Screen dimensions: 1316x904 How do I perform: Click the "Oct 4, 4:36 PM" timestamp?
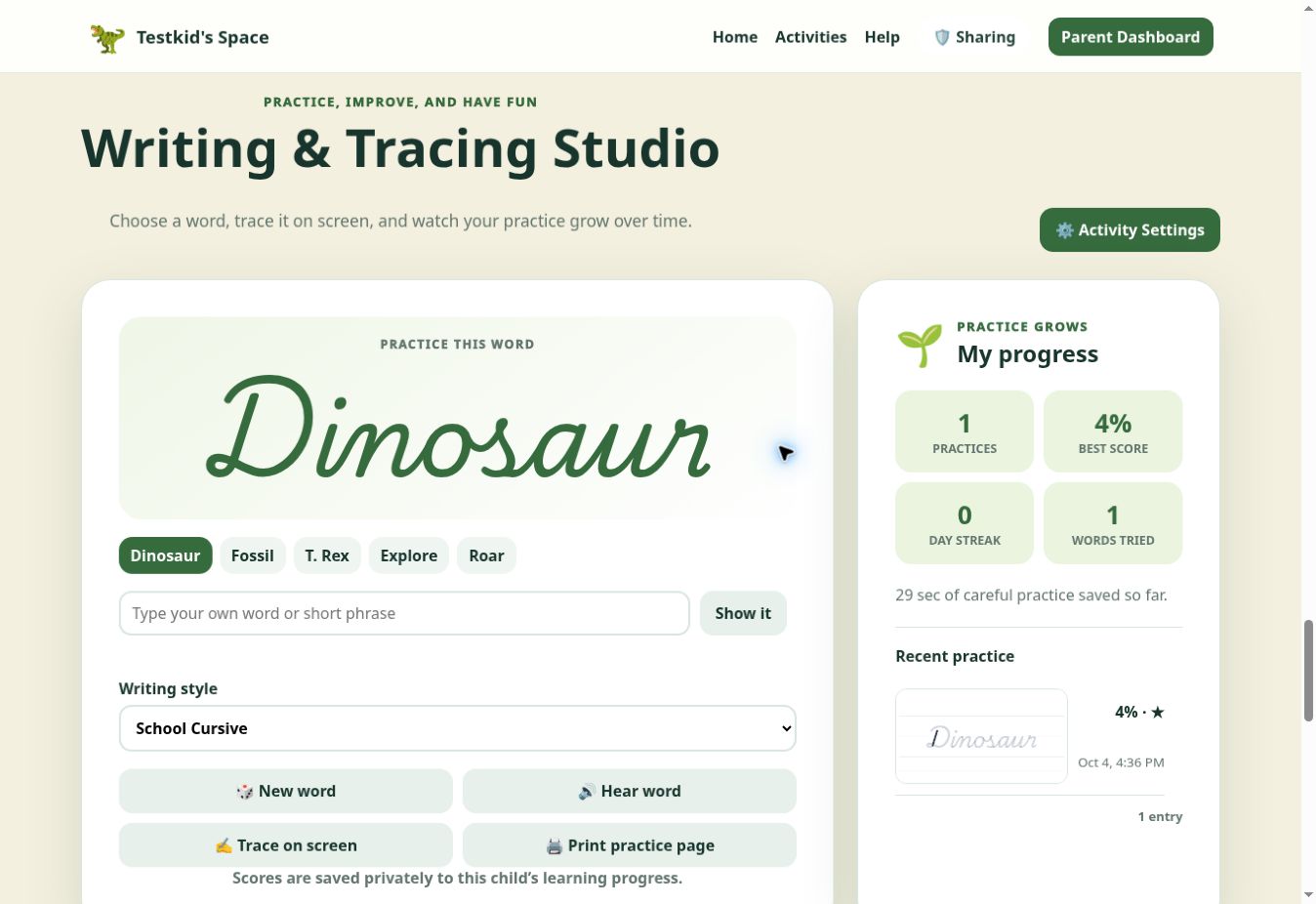1121,762
